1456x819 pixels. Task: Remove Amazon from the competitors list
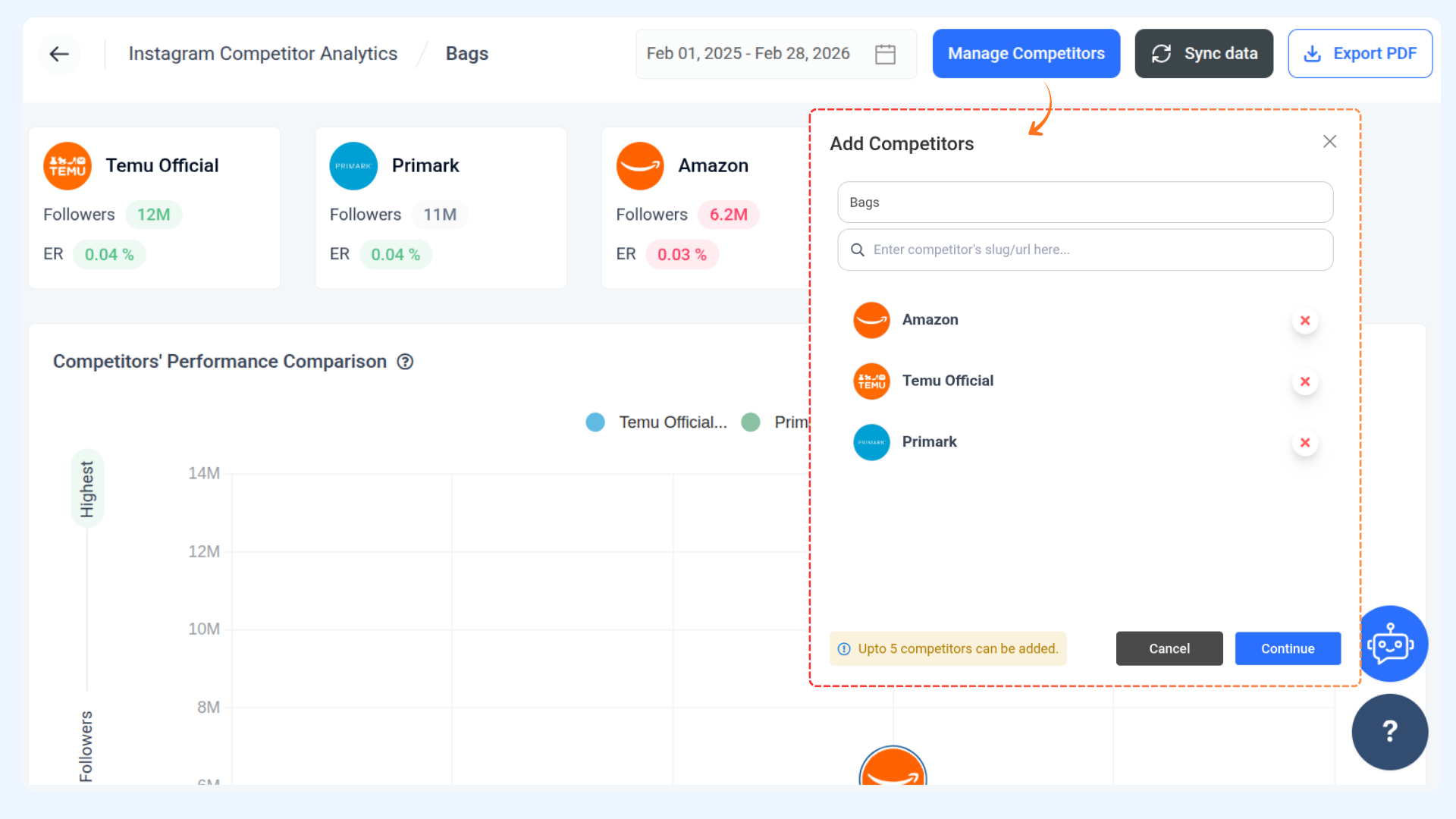1305,321
